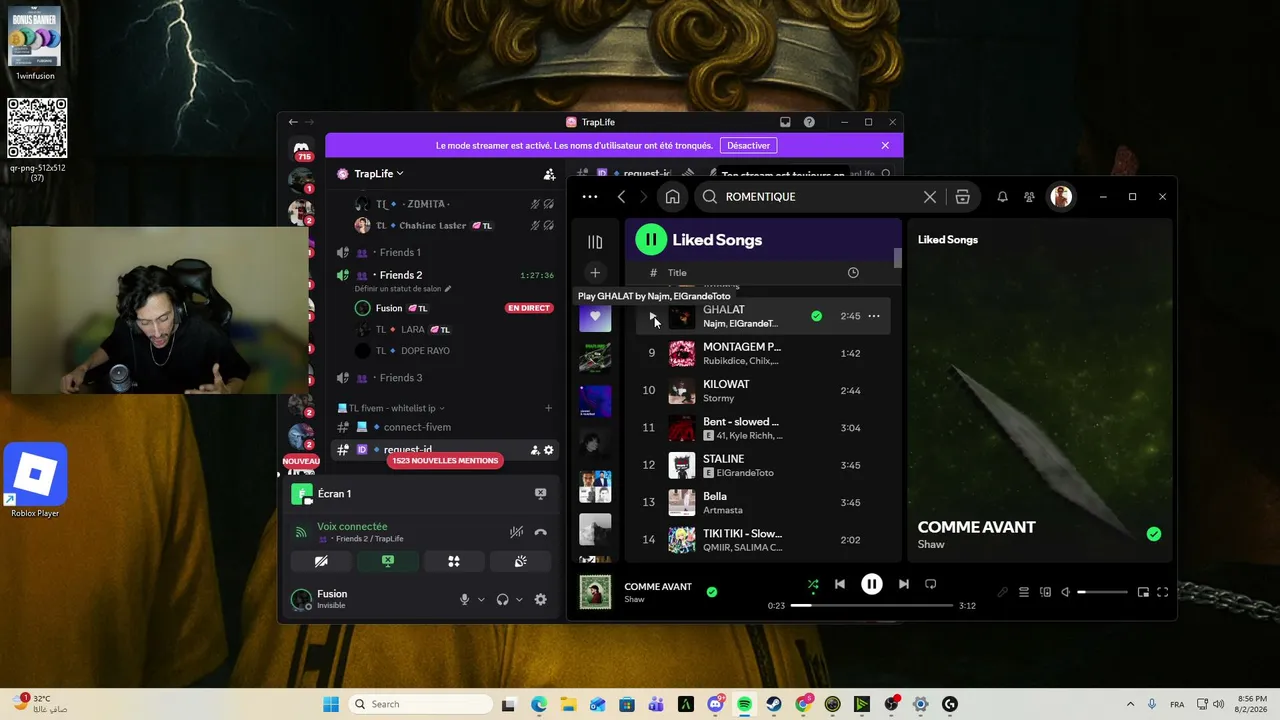The image size is (1280, 720).
Task: Clear the ROMENTIQUE search text
Action: tap(930, 197)
